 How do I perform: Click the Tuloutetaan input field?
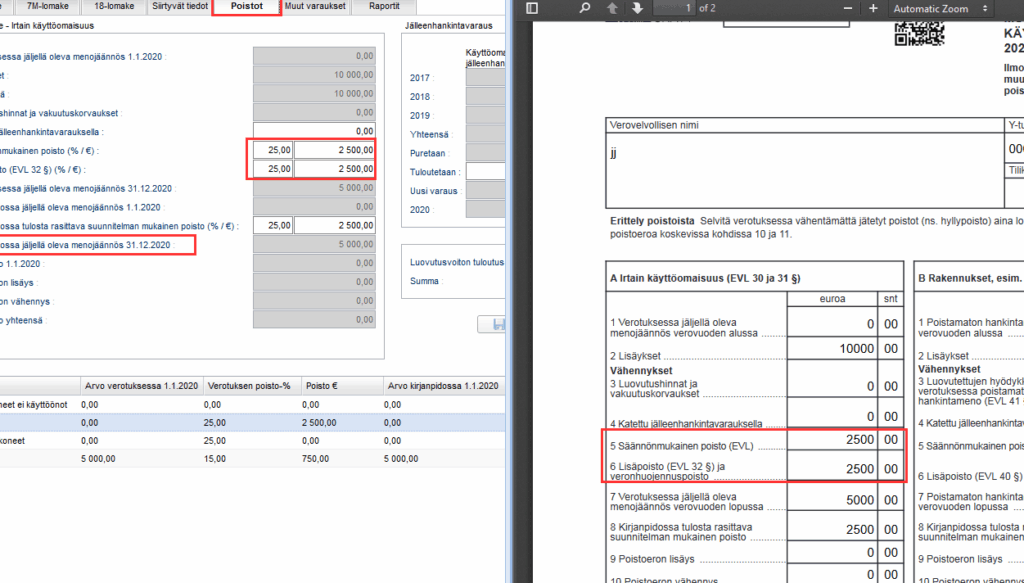[x=485, y=172]
